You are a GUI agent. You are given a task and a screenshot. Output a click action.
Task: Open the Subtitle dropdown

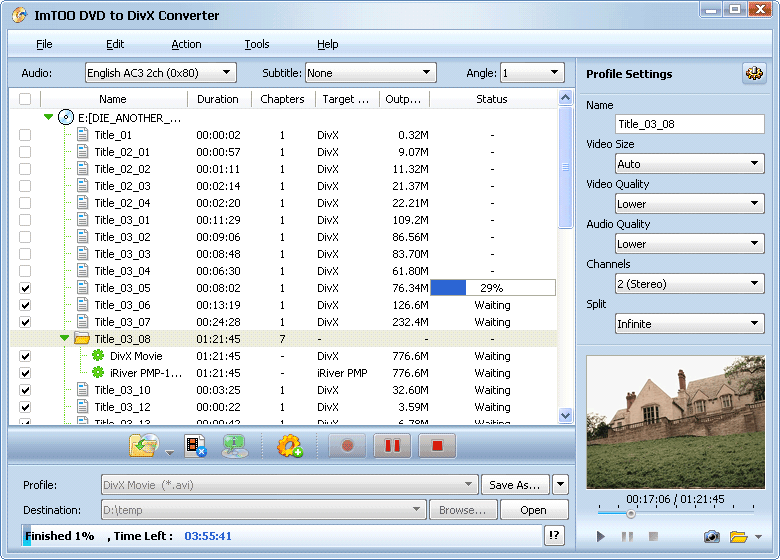tap(371, 73)
